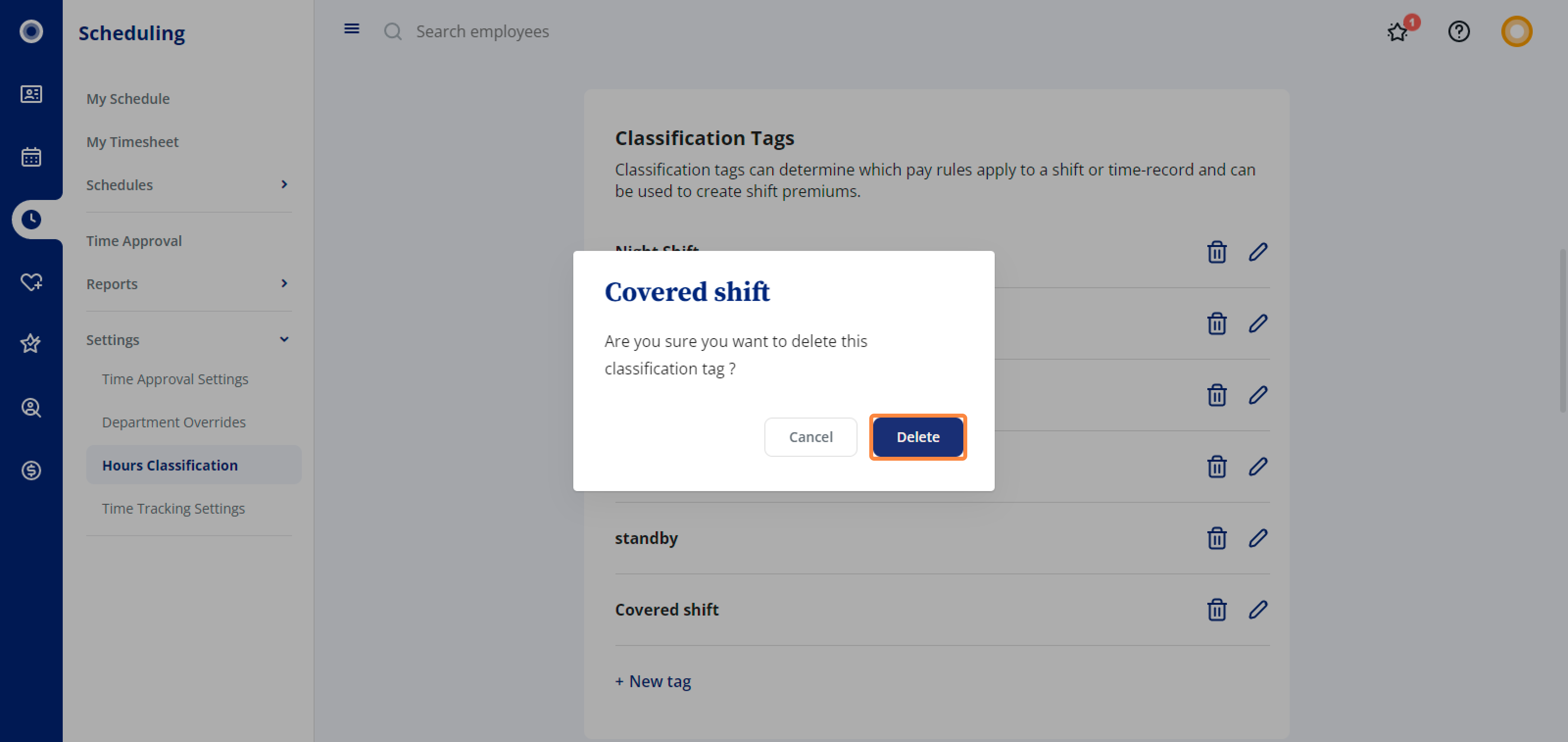Collapse the Settings section chevron
This screenshot has height=742, width=1568.
[284, 340]
